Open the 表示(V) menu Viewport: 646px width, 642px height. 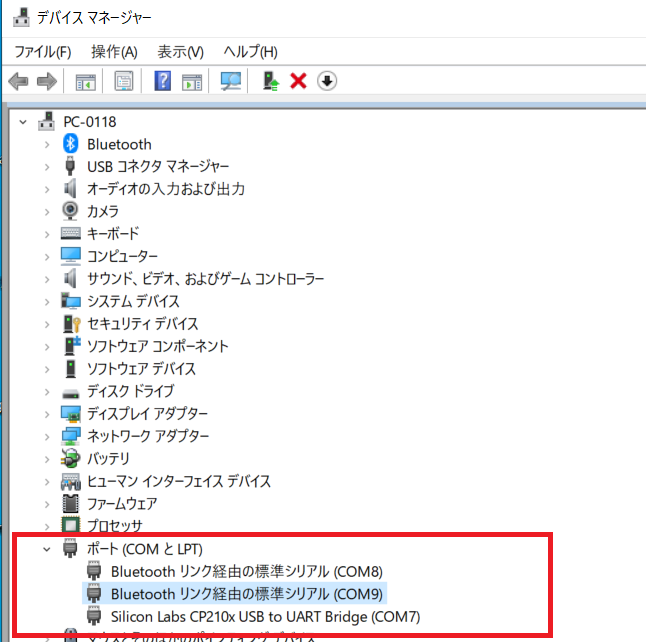point(180,51)
